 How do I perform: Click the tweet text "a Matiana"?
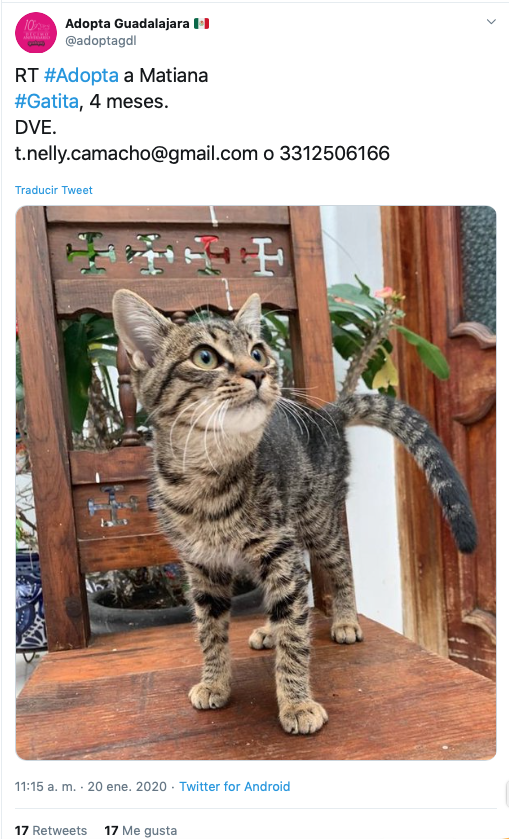point(165,75)
